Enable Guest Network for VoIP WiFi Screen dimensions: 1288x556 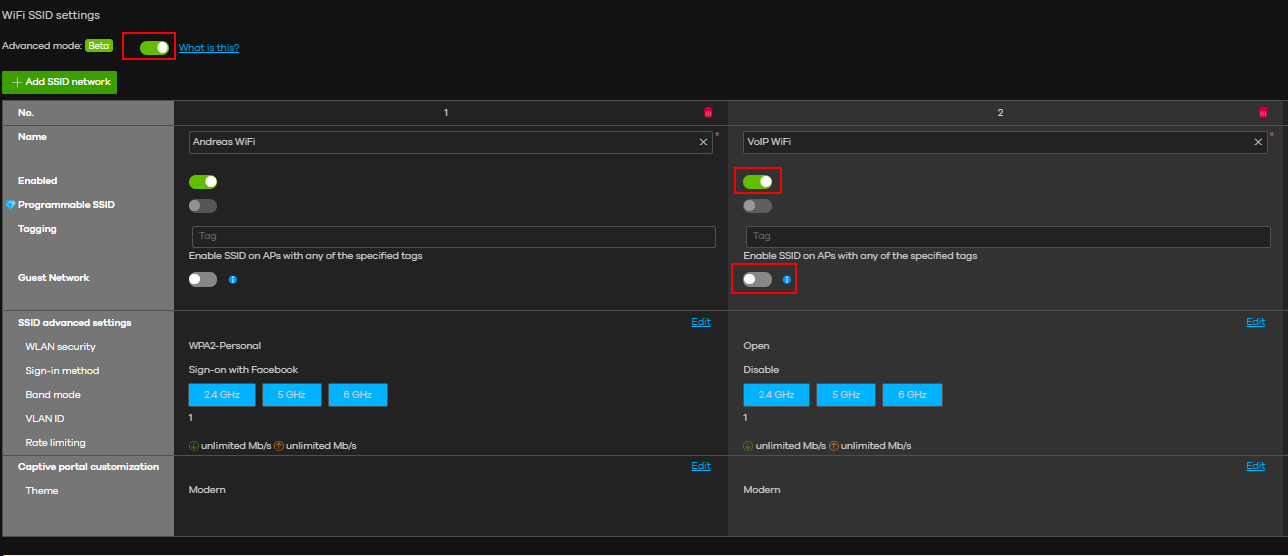click(757, 280)
